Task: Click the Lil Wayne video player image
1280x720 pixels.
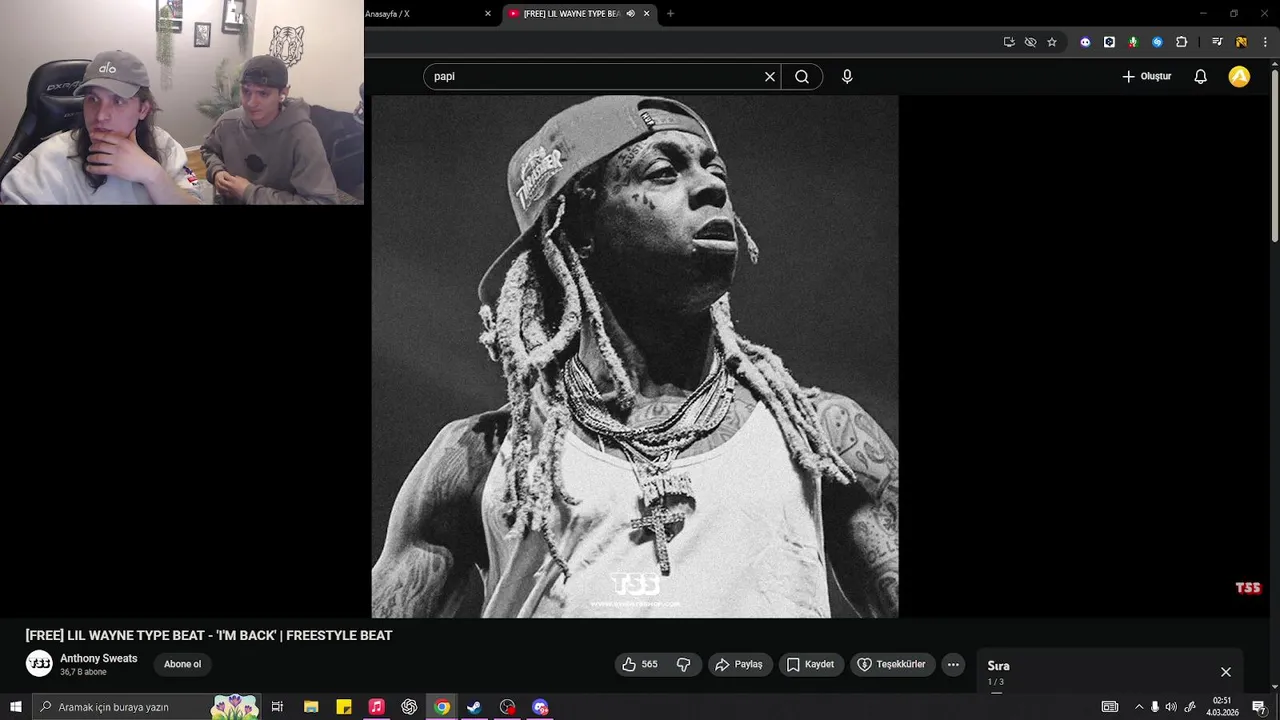Action: pos(635,356)
